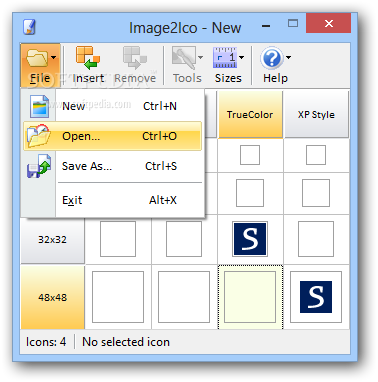Viewport: 378px width, 382px height.
Task: Click the TrueColor column header
Action: 250,115
